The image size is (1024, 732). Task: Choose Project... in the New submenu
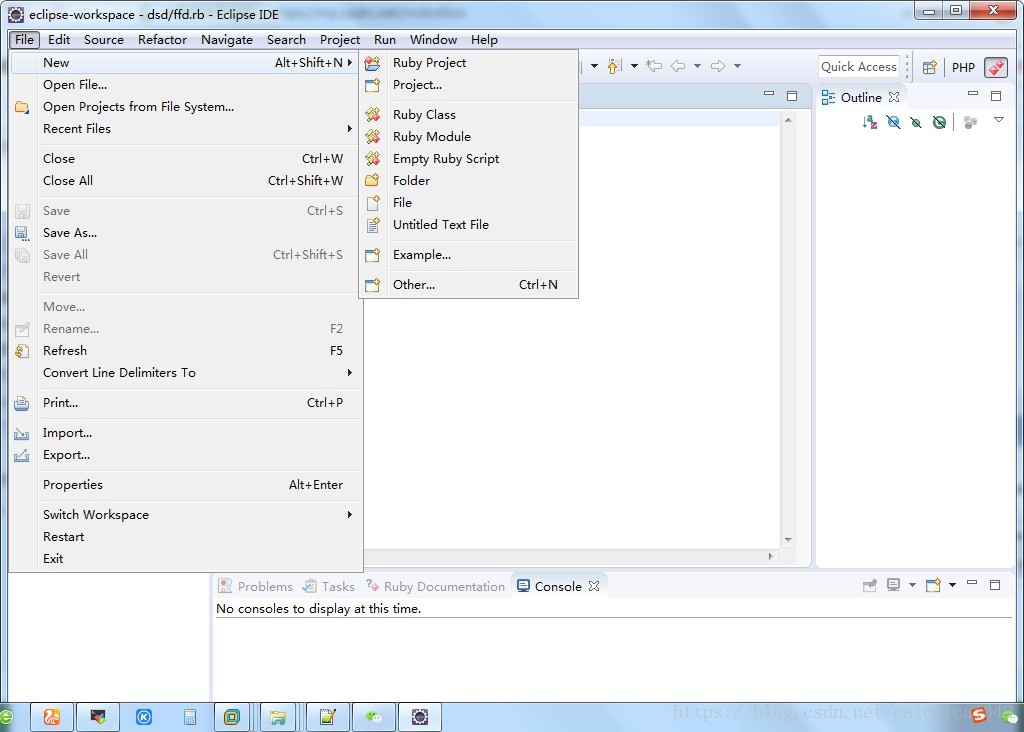tap(468, 85)
